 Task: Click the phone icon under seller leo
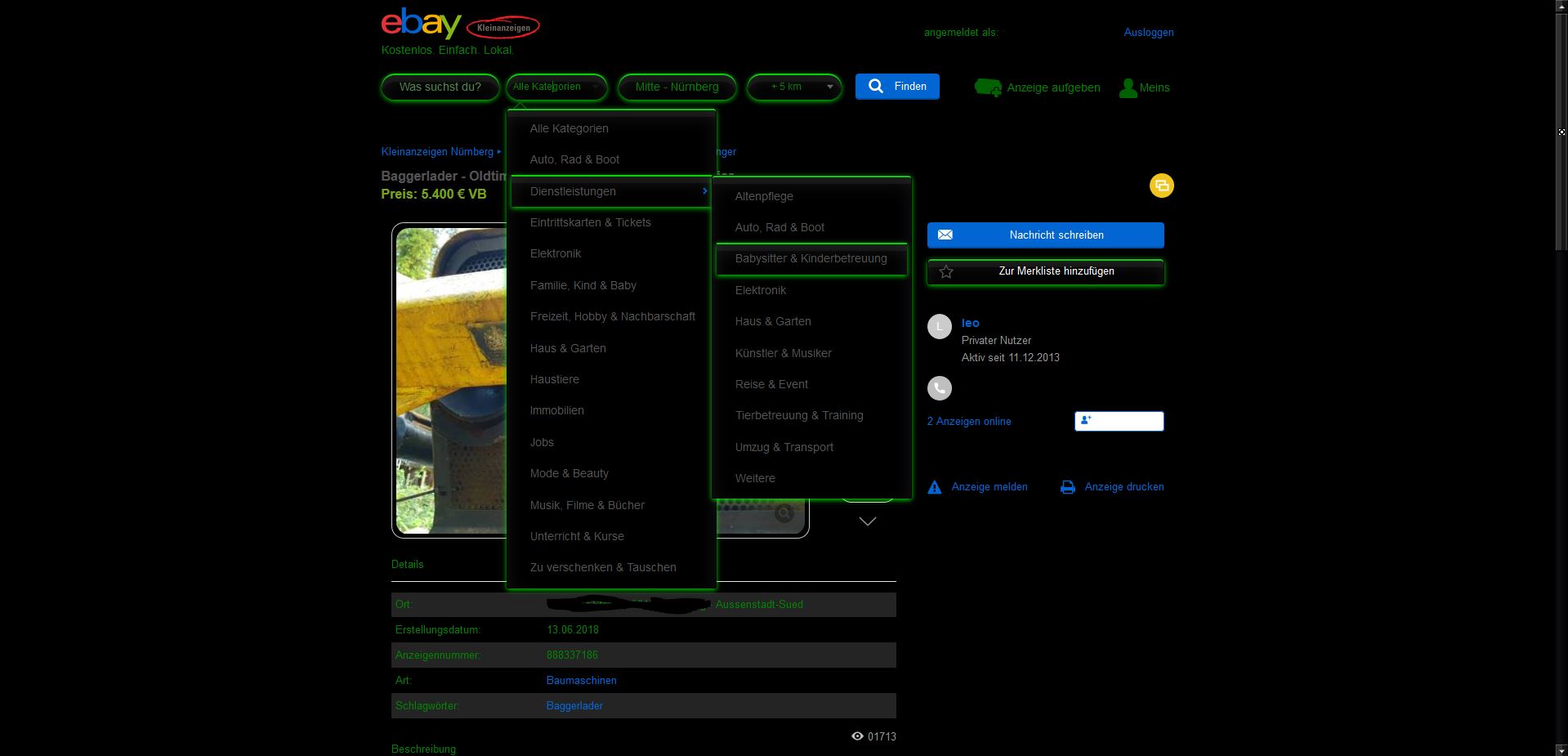(x=940, y=387)
